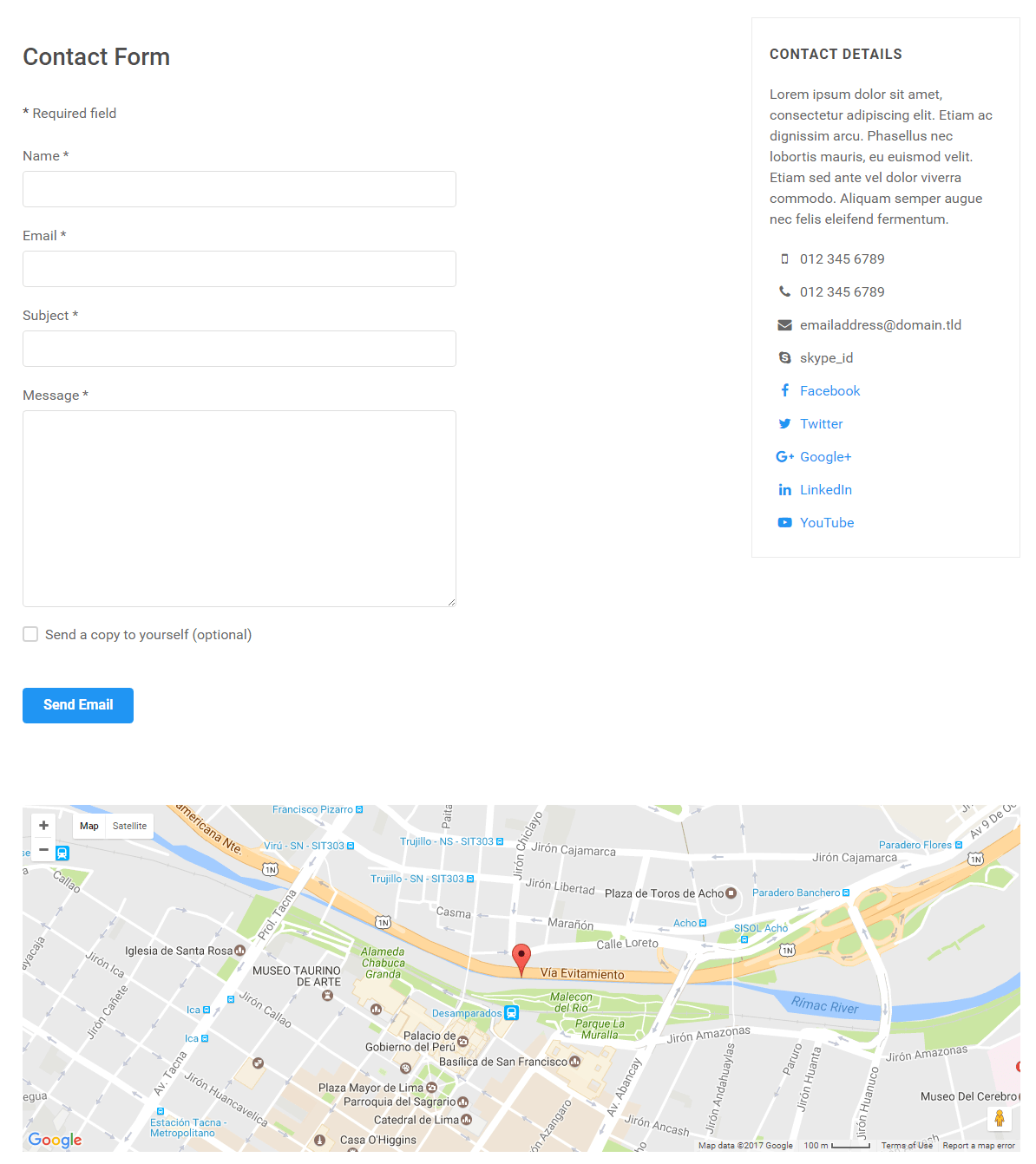Switch to Map view tab
Image resolution: width=1036 pixels, height=1164 pixels.
pos(89,826)
